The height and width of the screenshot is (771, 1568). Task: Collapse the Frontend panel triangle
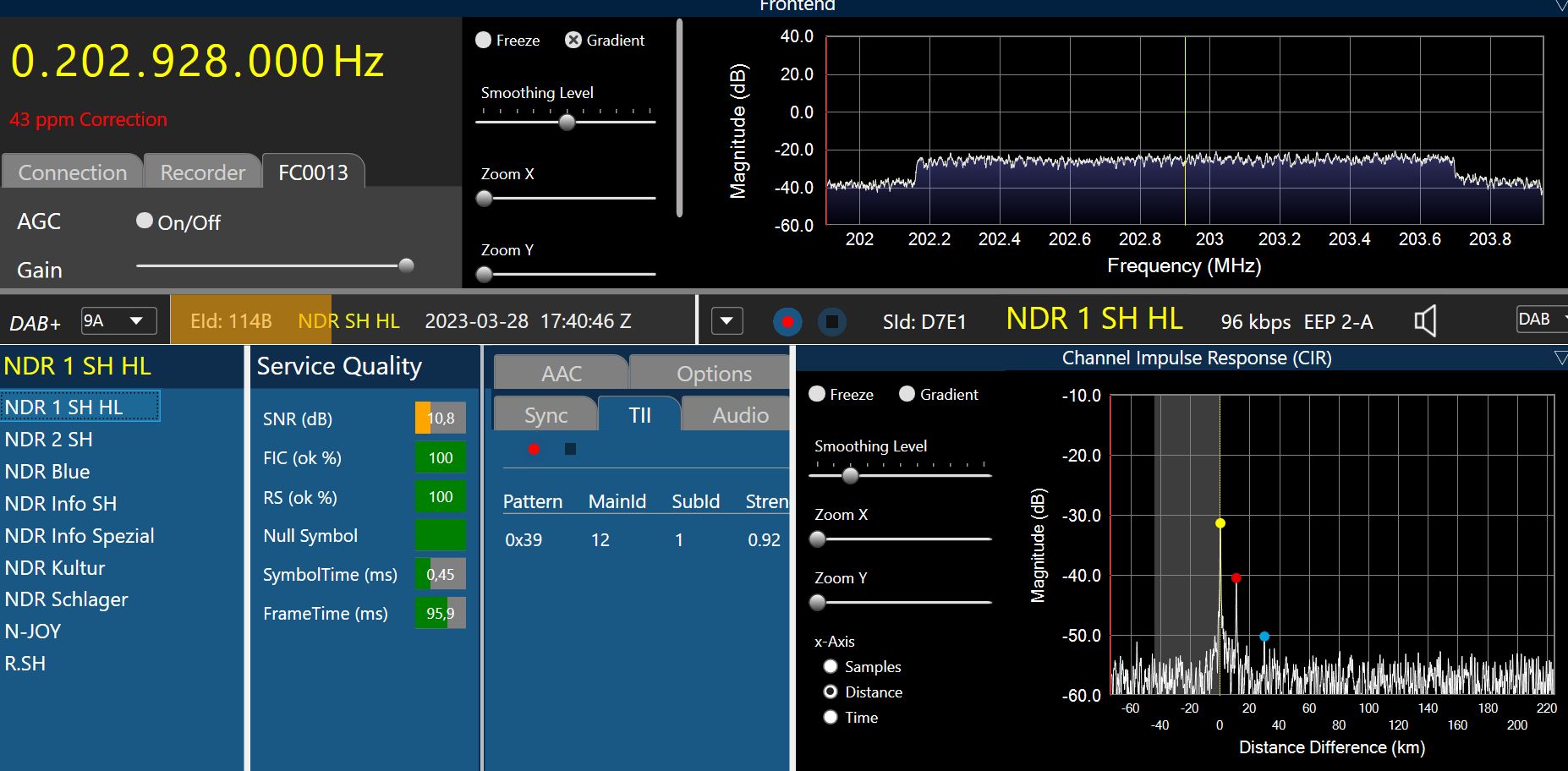[1560, 6]
